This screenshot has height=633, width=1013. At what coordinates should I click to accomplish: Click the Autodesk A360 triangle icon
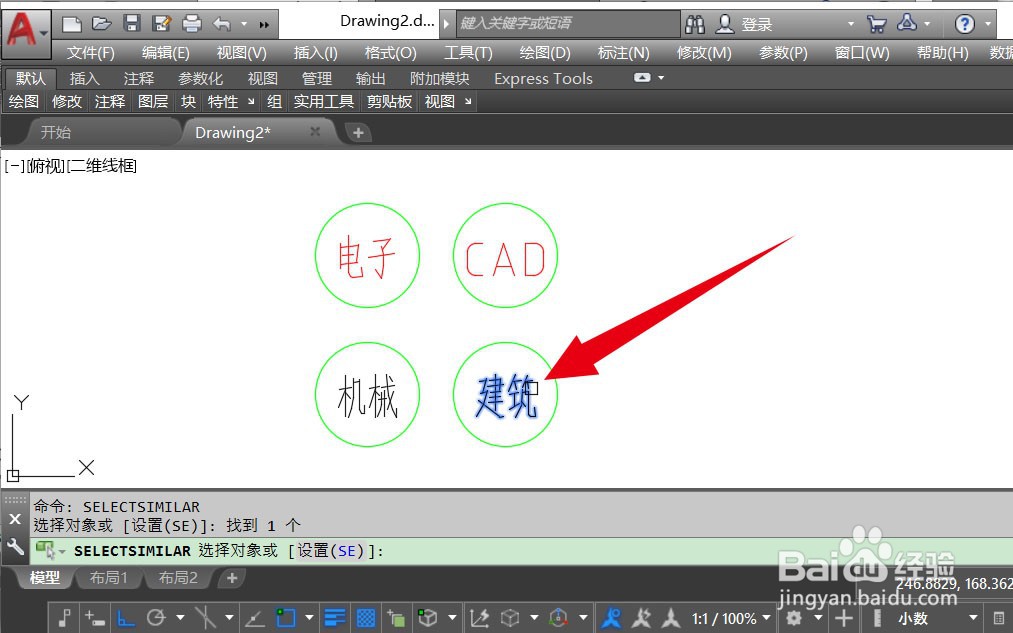pyautogui.click(x=907, y=24)
